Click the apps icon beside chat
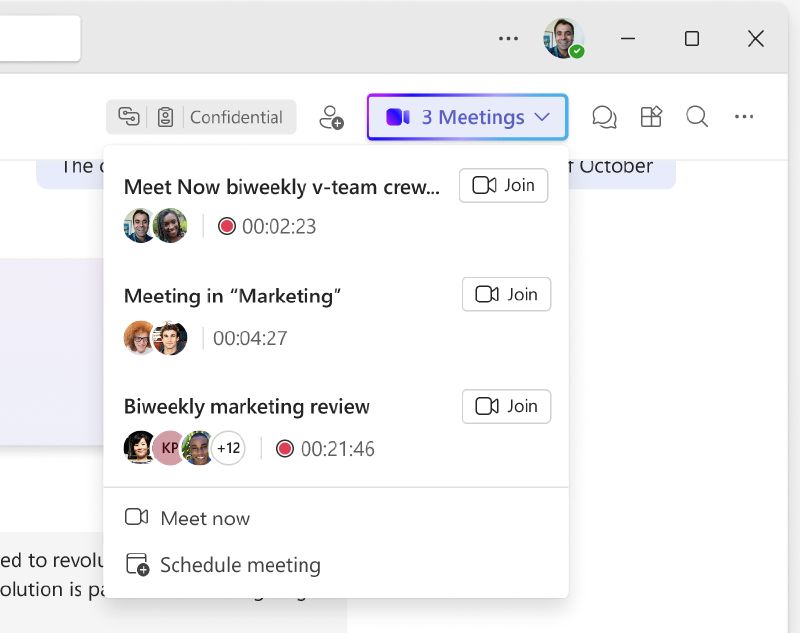Screen dimensions: 800x633 (x=651, y=117)
